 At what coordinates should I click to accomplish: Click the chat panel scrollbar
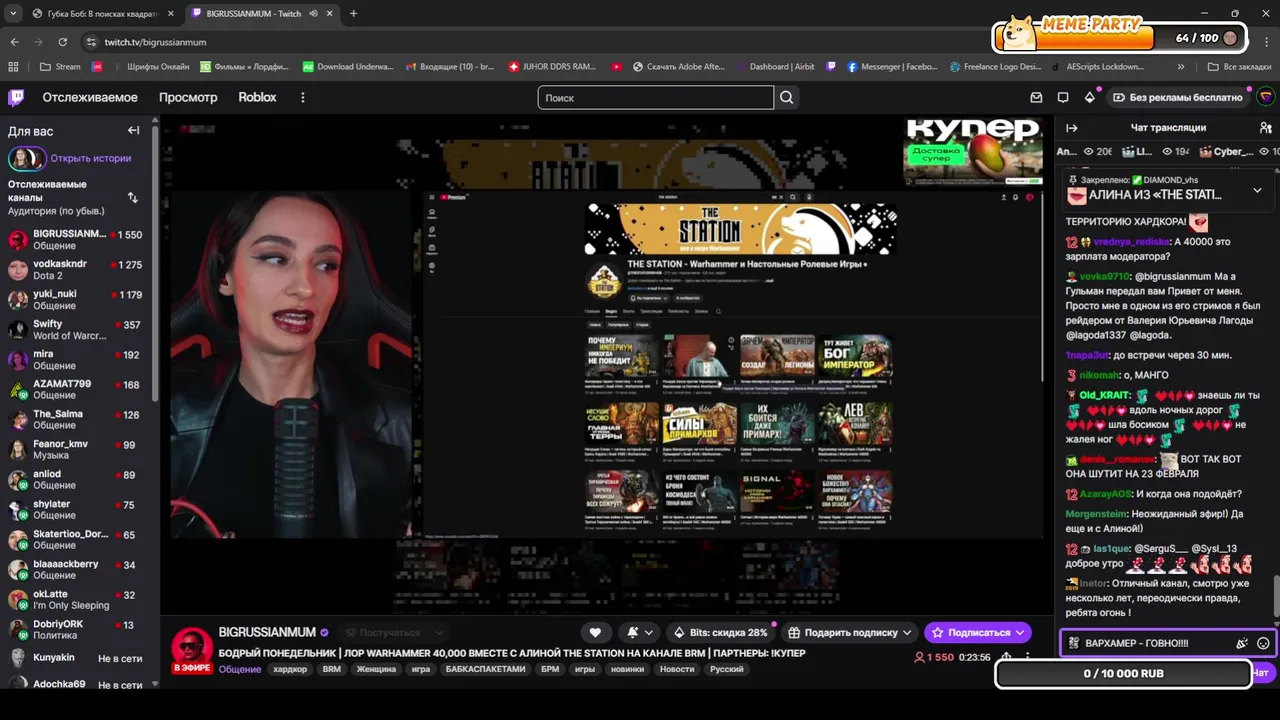pos(1276,595)
